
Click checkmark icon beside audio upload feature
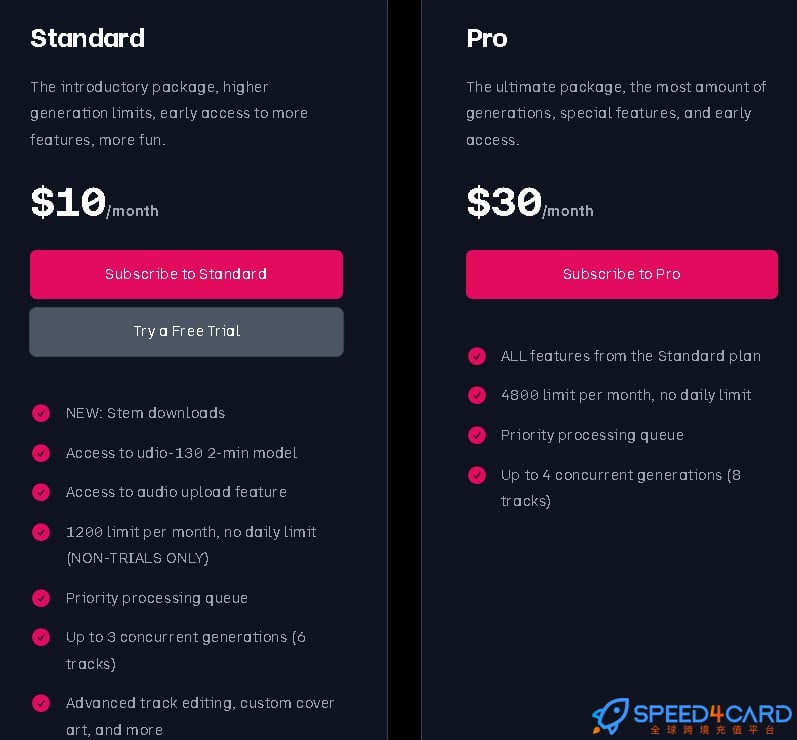point(41,492)
